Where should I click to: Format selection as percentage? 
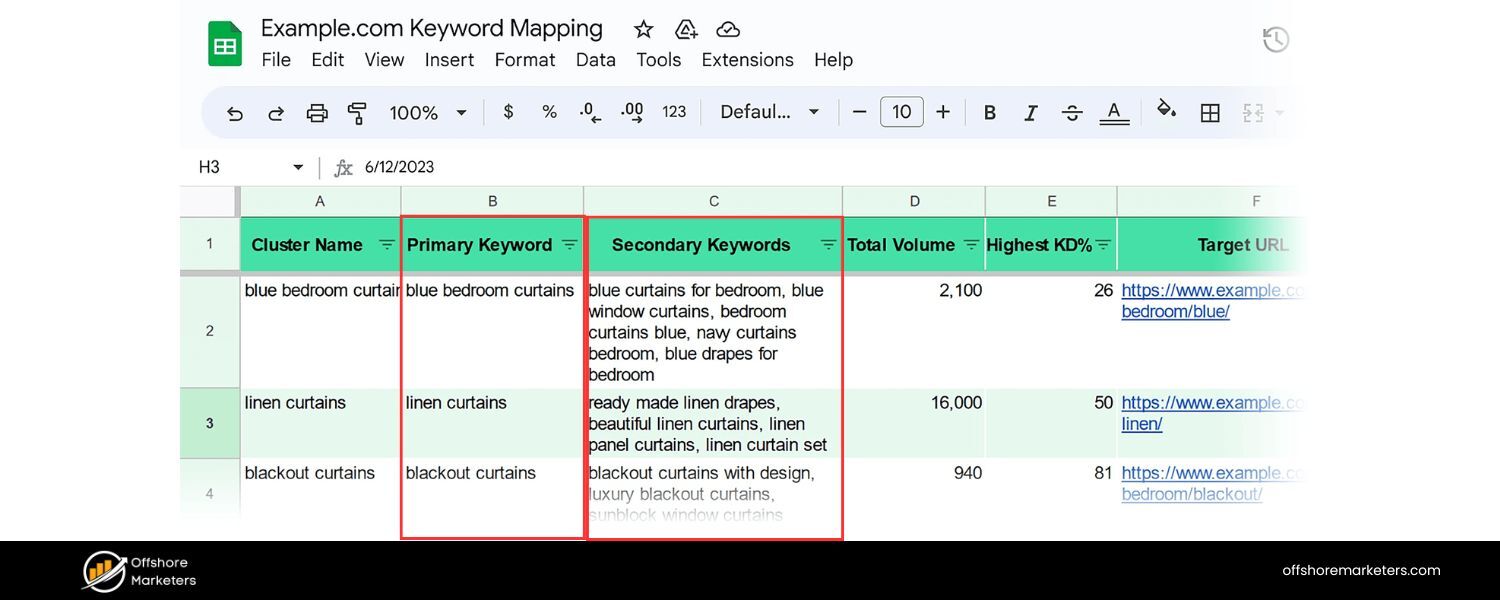(x=549, y=112)
